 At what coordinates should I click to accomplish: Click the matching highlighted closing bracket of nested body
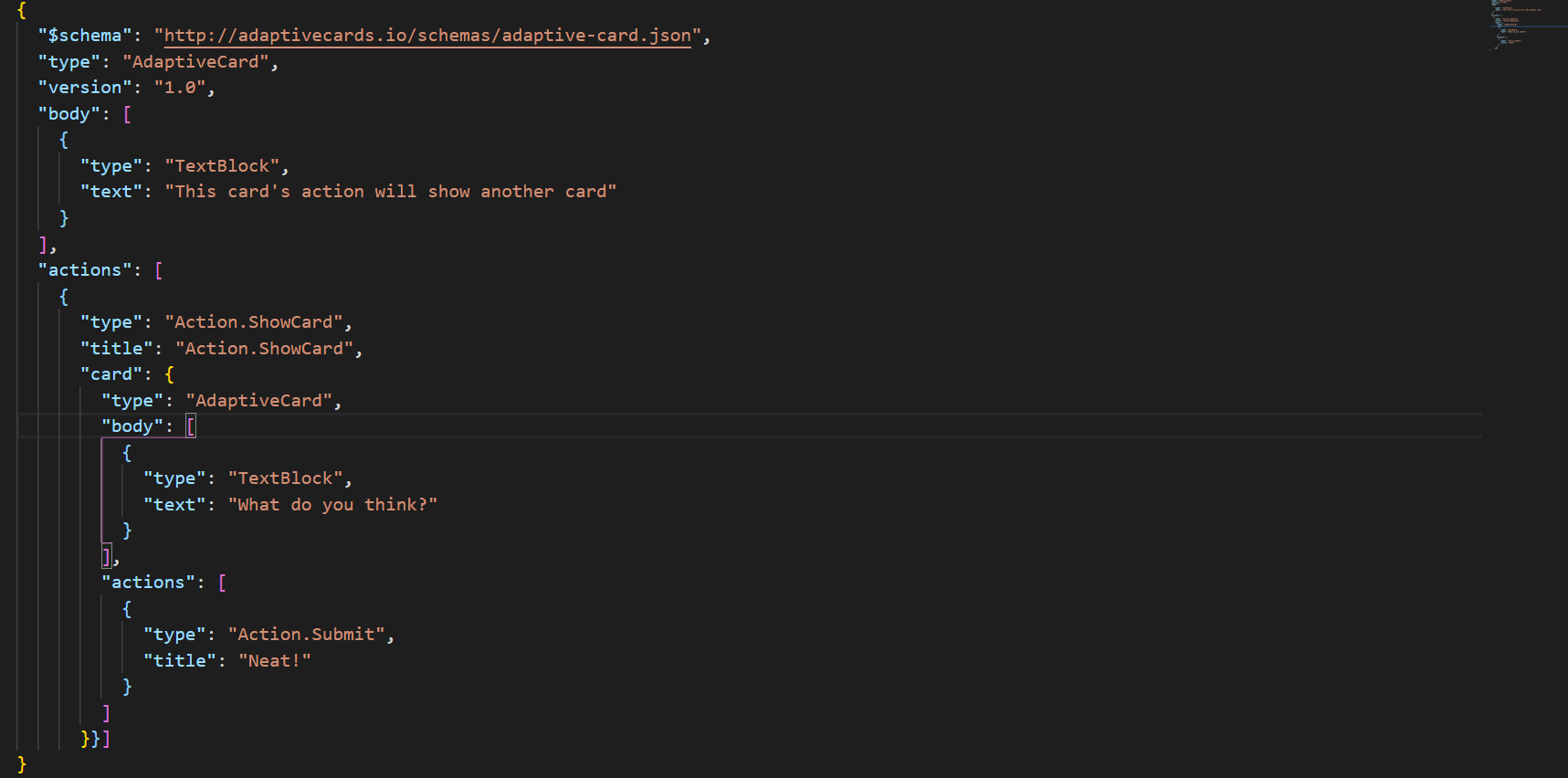coord(106,556)
